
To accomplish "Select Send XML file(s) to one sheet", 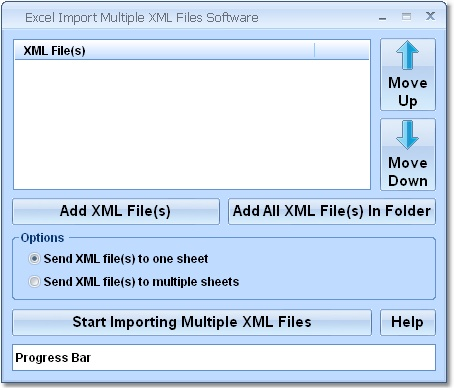I will [118, 259].
